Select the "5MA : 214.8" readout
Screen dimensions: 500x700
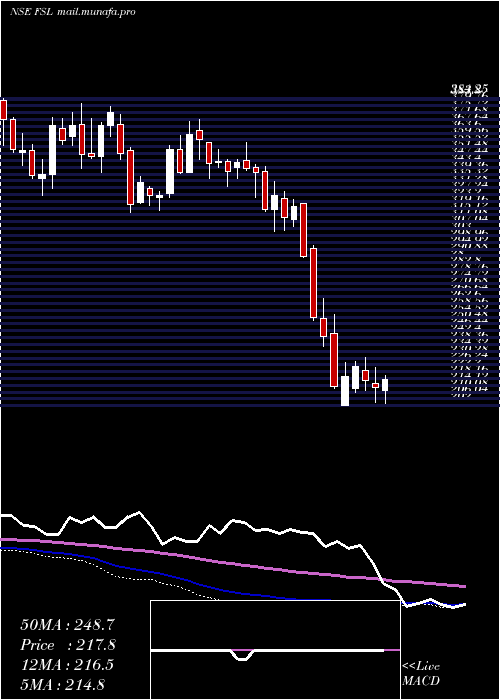[62, 684]
